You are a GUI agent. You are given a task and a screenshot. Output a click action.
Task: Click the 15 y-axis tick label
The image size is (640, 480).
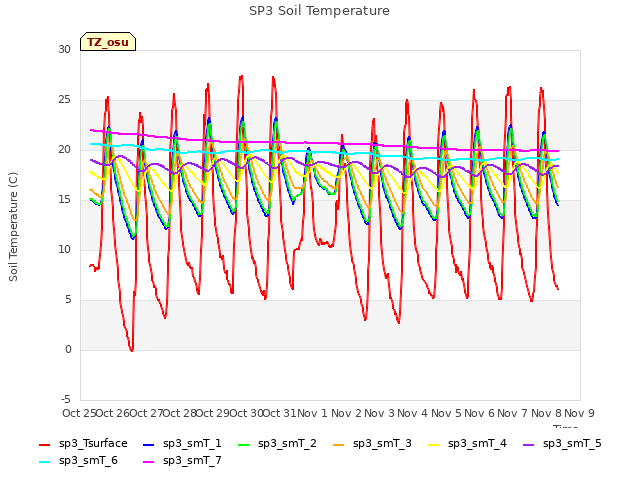64,200
